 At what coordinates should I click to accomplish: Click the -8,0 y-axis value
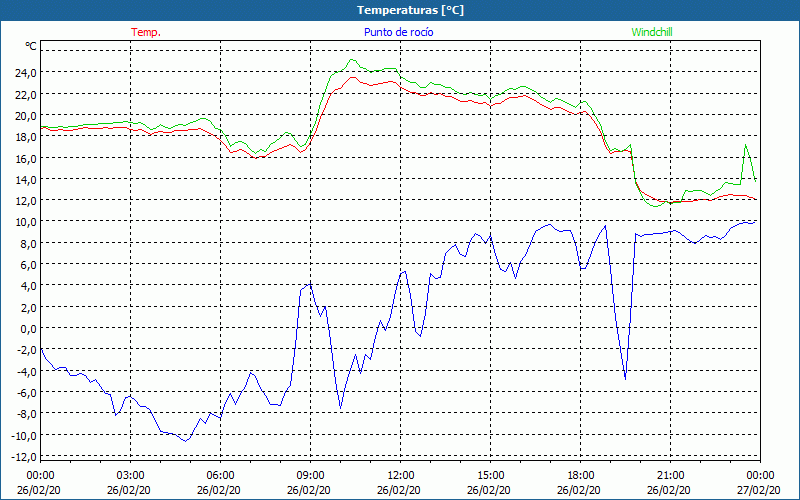point(26,414)
